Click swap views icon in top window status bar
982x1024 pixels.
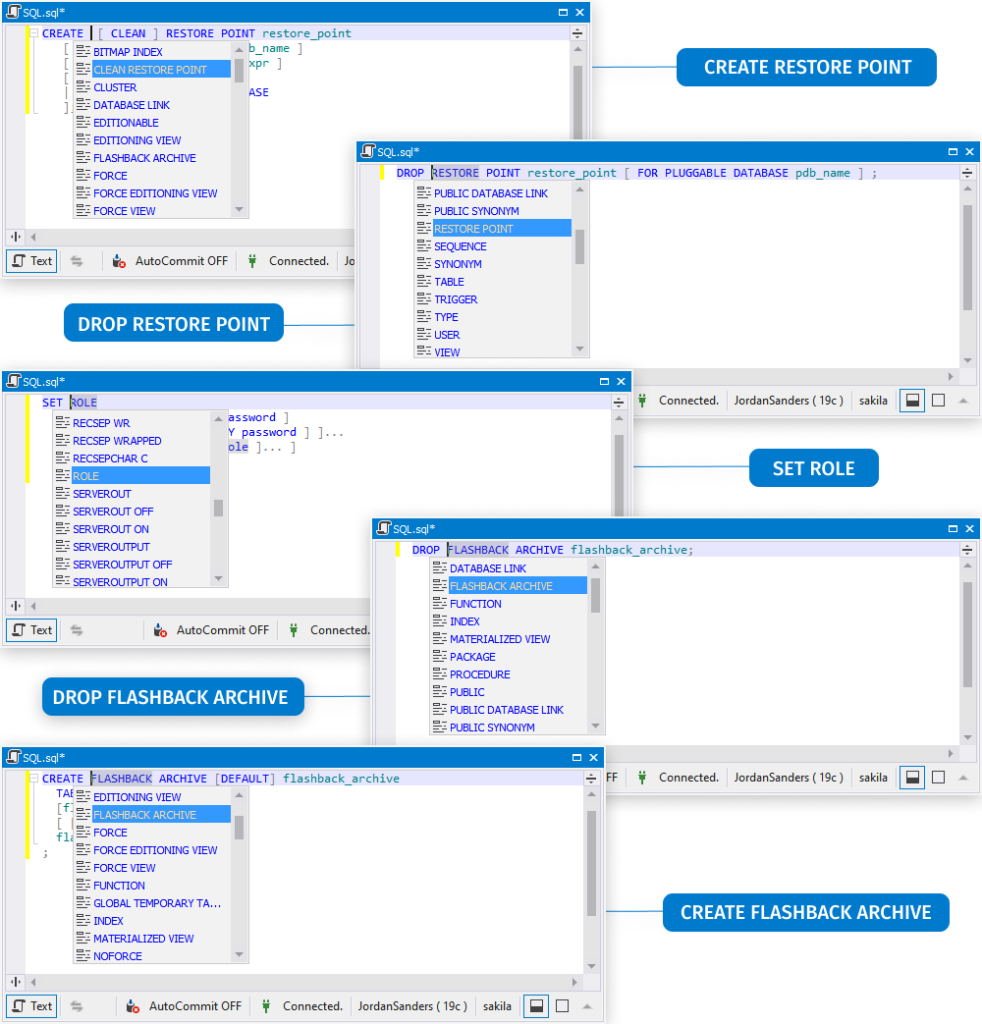pyautogui.click(x=76, y=261)
